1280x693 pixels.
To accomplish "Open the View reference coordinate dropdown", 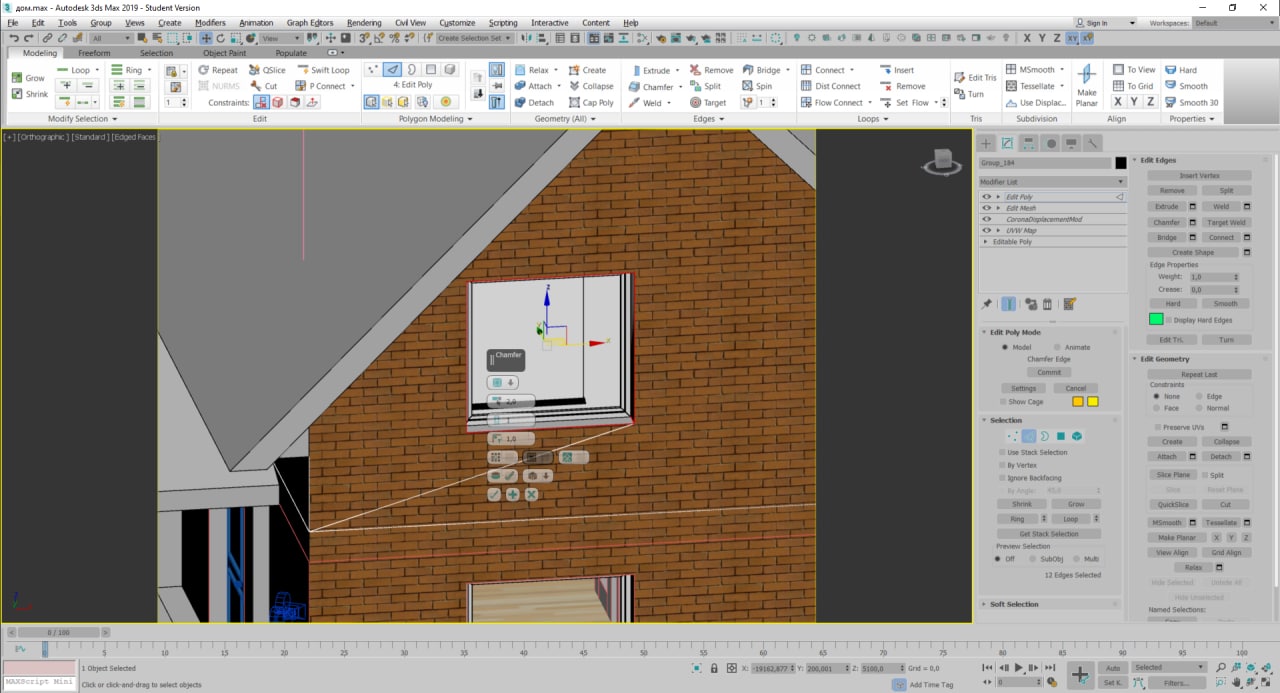I will click(281, 38).
